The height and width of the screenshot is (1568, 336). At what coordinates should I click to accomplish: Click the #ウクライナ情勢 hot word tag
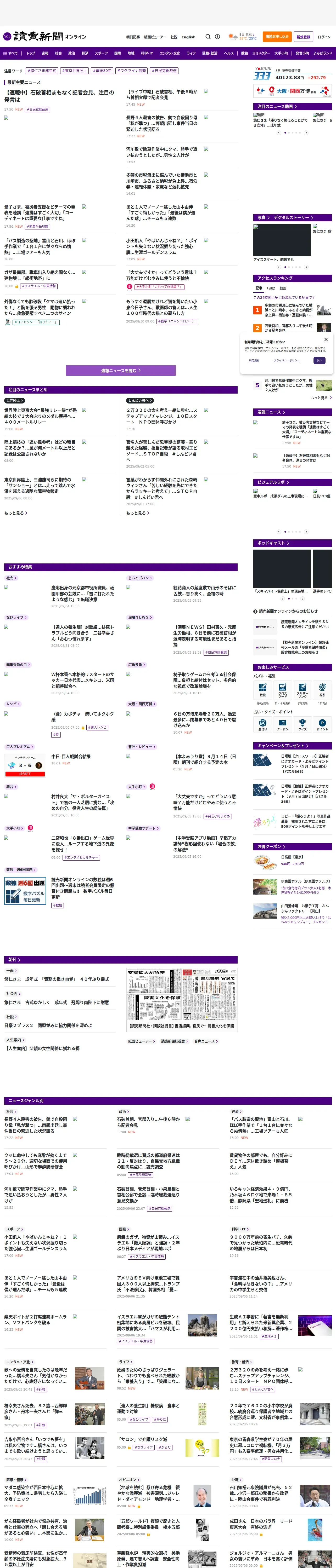coord(131,71)
